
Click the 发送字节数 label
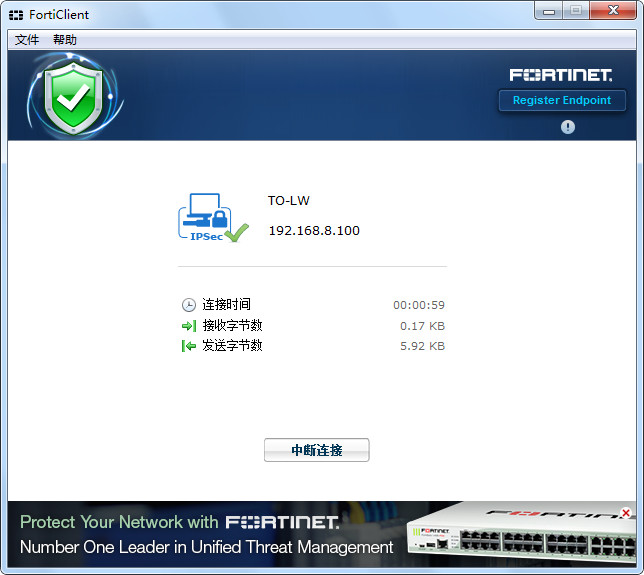[232, 345]
